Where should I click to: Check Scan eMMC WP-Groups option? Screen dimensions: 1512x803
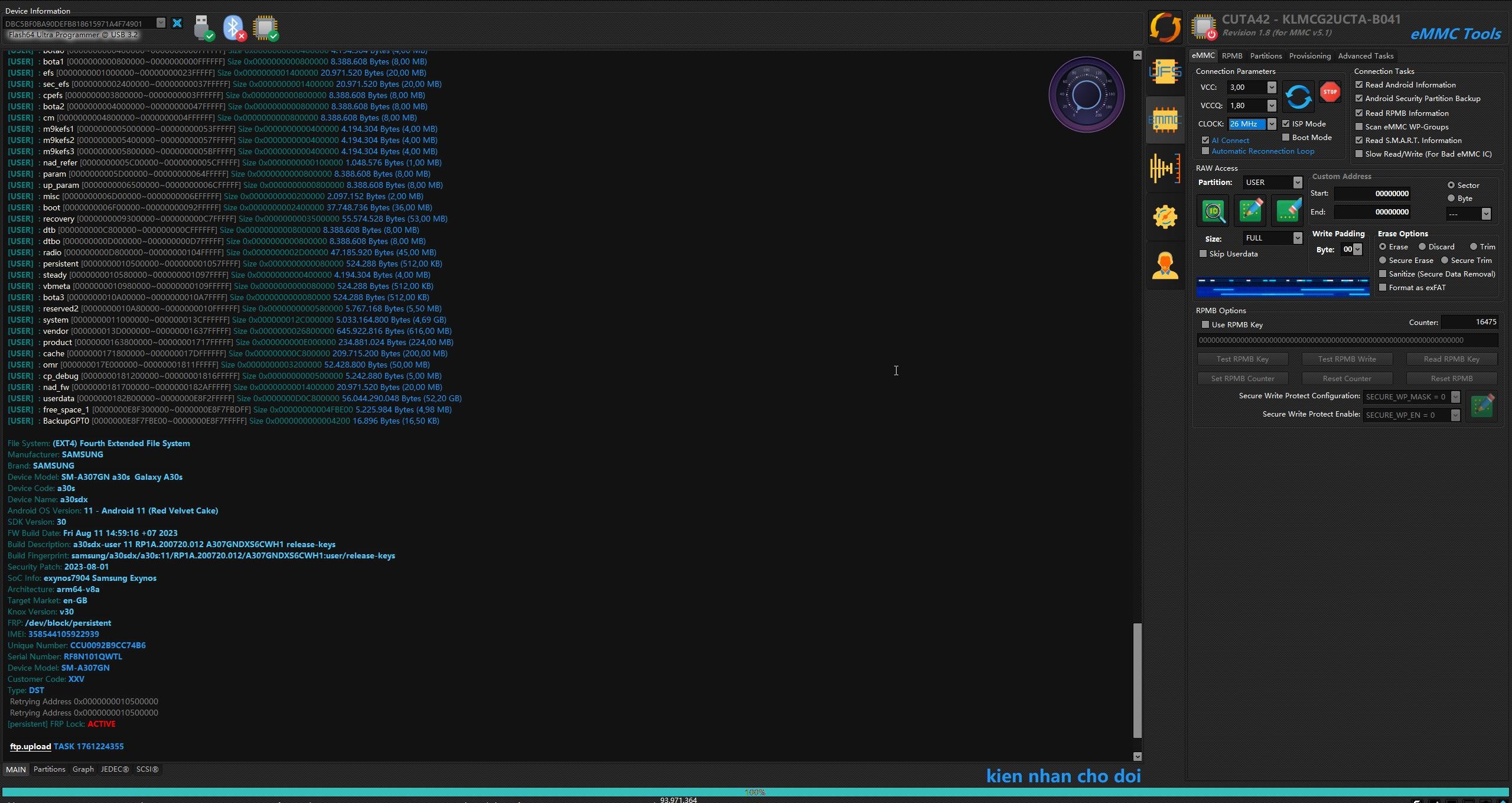coord(1359,126)
